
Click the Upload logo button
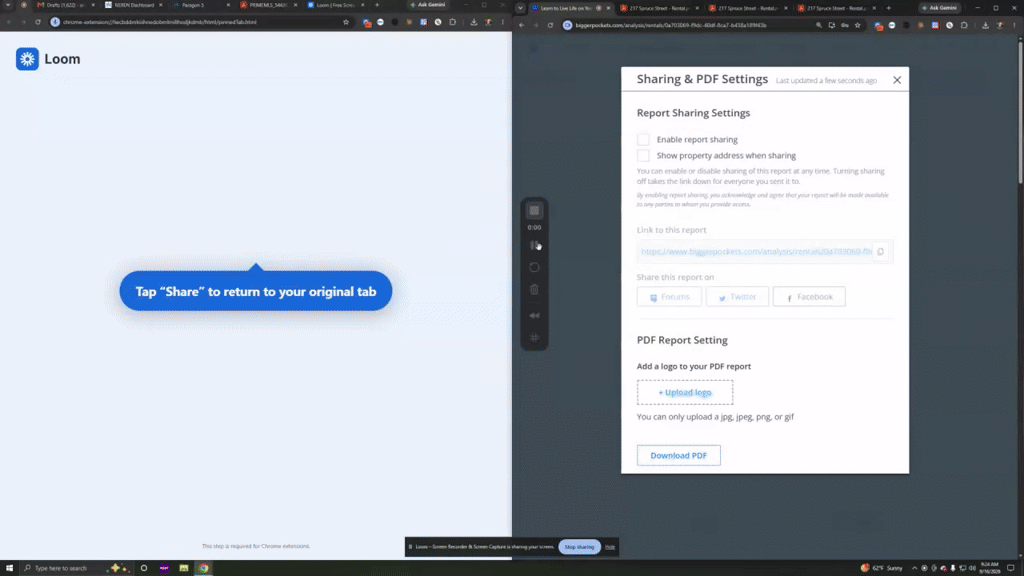pyautogui.click(x=685, y=392)
